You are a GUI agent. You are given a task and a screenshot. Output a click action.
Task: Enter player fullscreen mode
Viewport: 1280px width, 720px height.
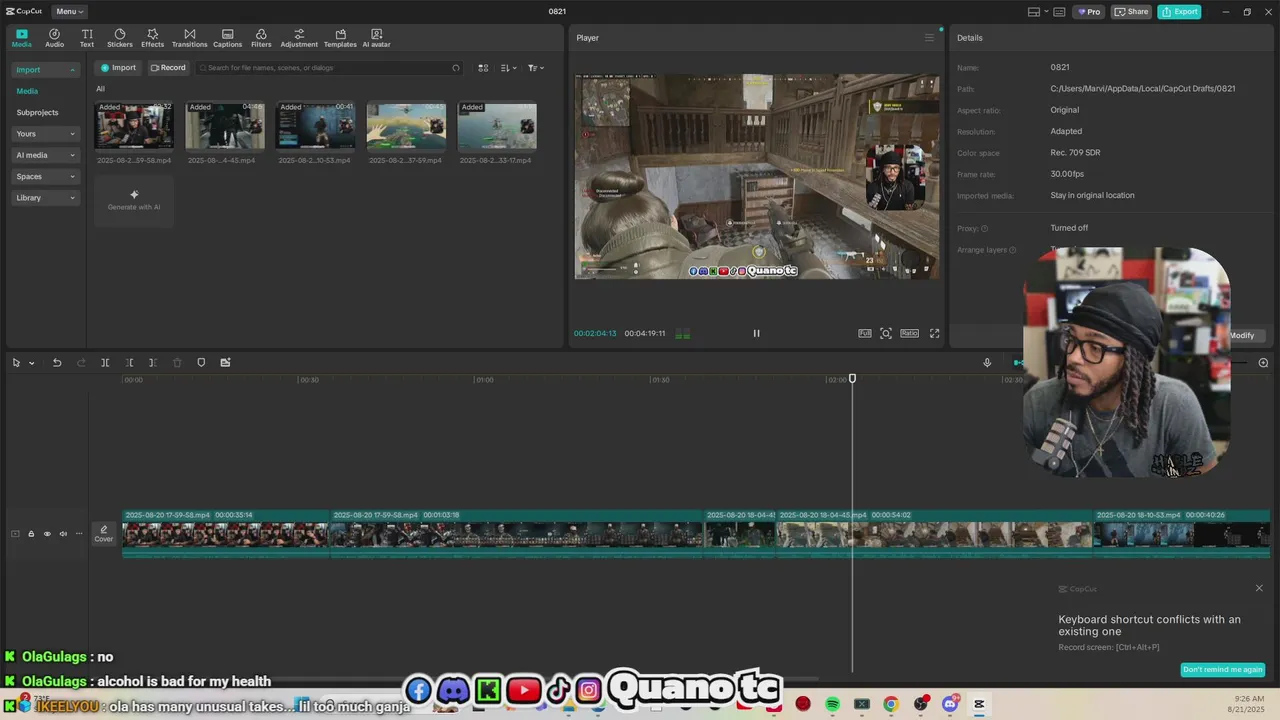tap(935, 333)
